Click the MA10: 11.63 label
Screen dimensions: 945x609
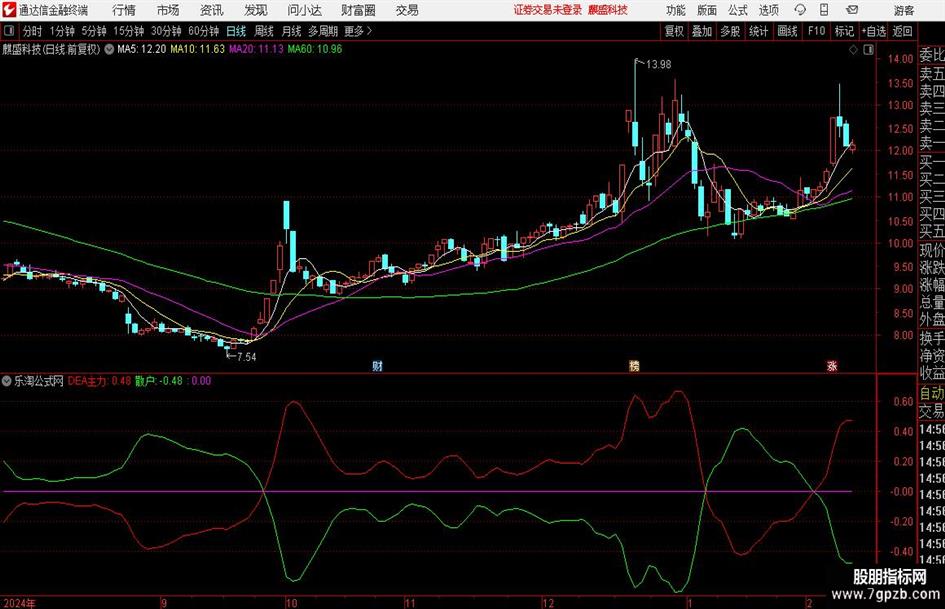pos(197,49)
